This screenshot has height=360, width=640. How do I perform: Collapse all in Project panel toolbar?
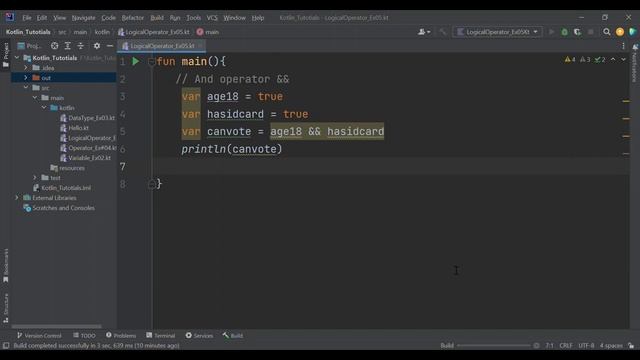pyautogui.click(x=81, y=46)
